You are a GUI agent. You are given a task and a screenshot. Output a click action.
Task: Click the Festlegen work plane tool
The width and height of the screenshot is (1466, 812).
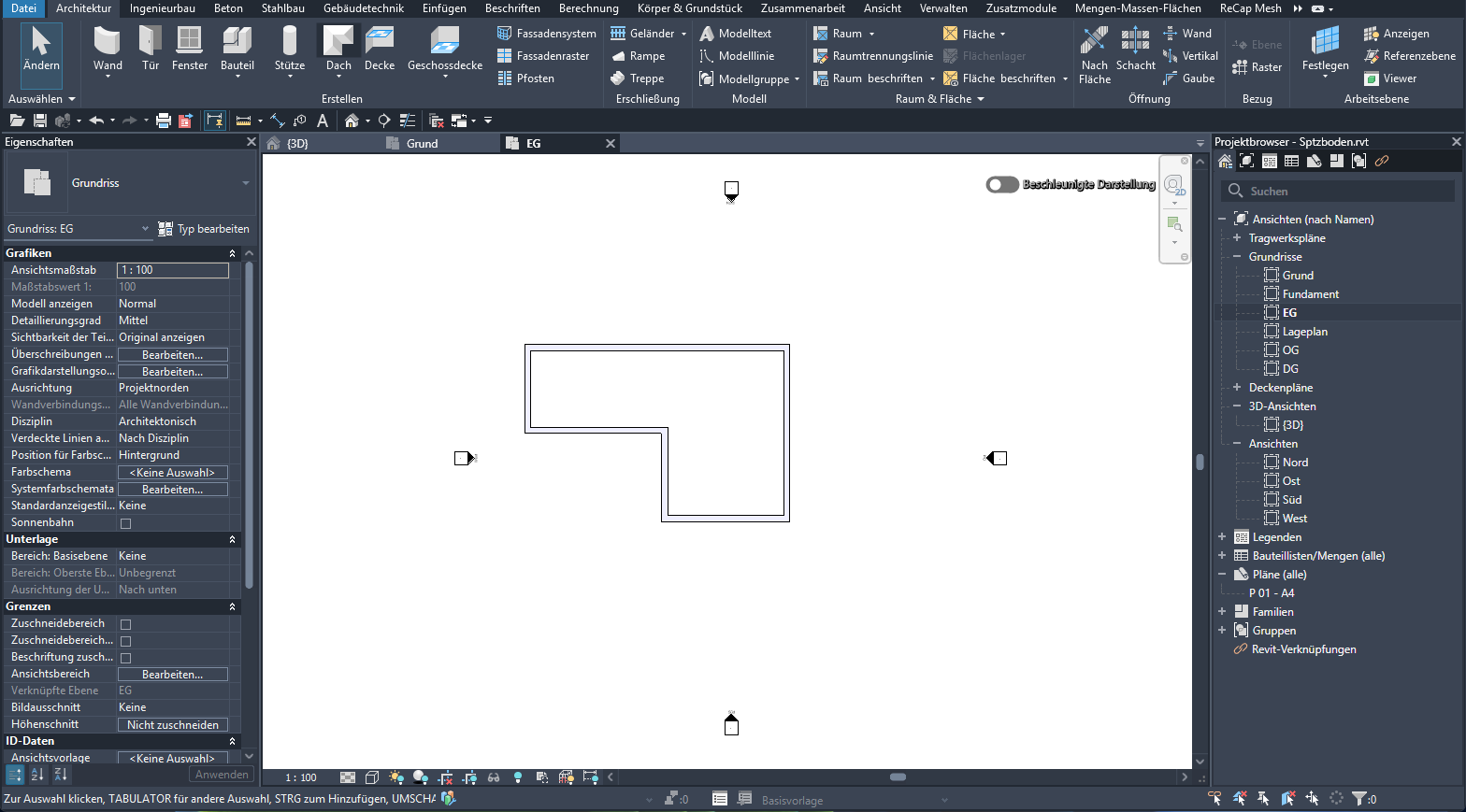pos(1326,49)
